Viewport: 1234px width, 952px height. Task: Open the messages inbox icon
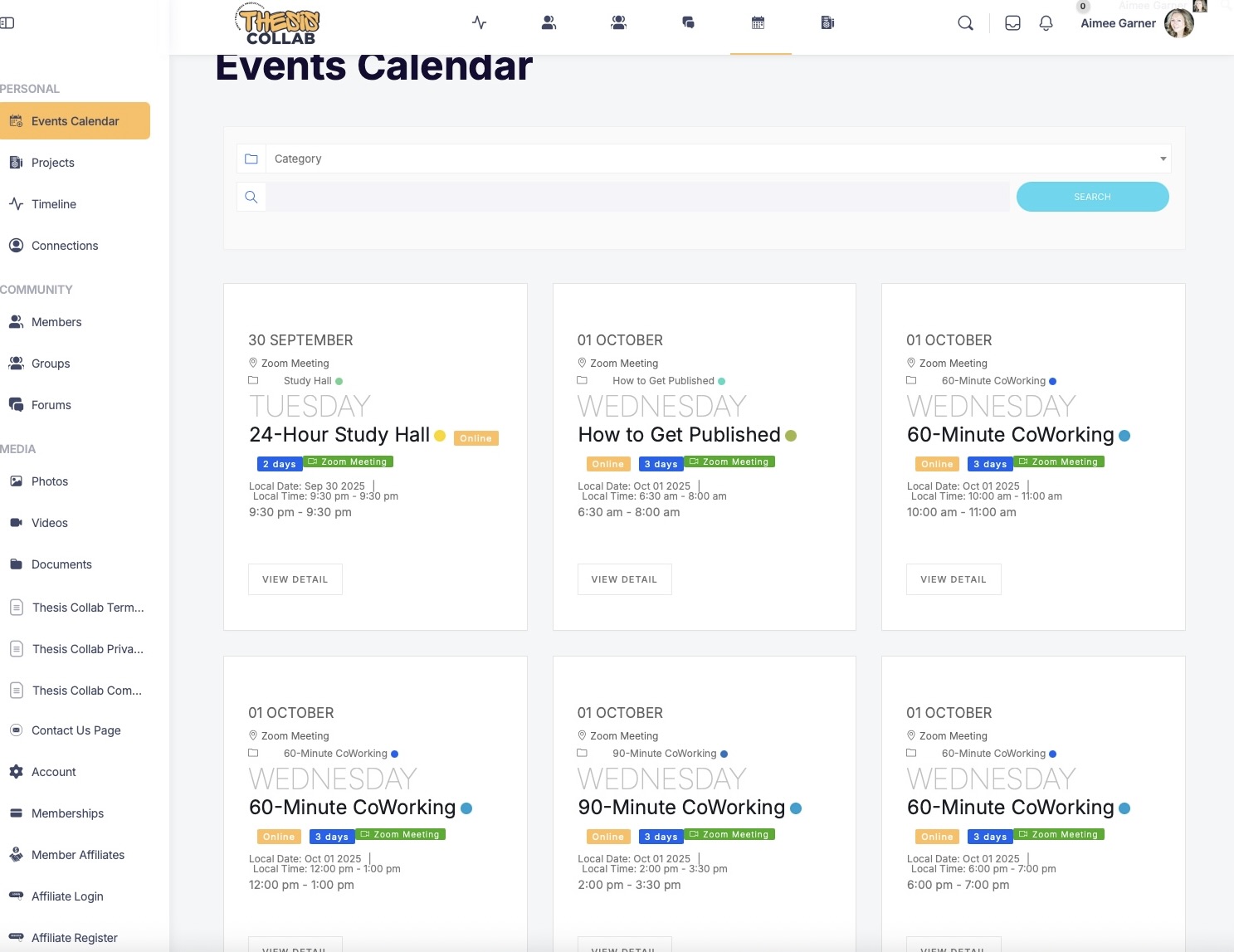pos(1012,23)
